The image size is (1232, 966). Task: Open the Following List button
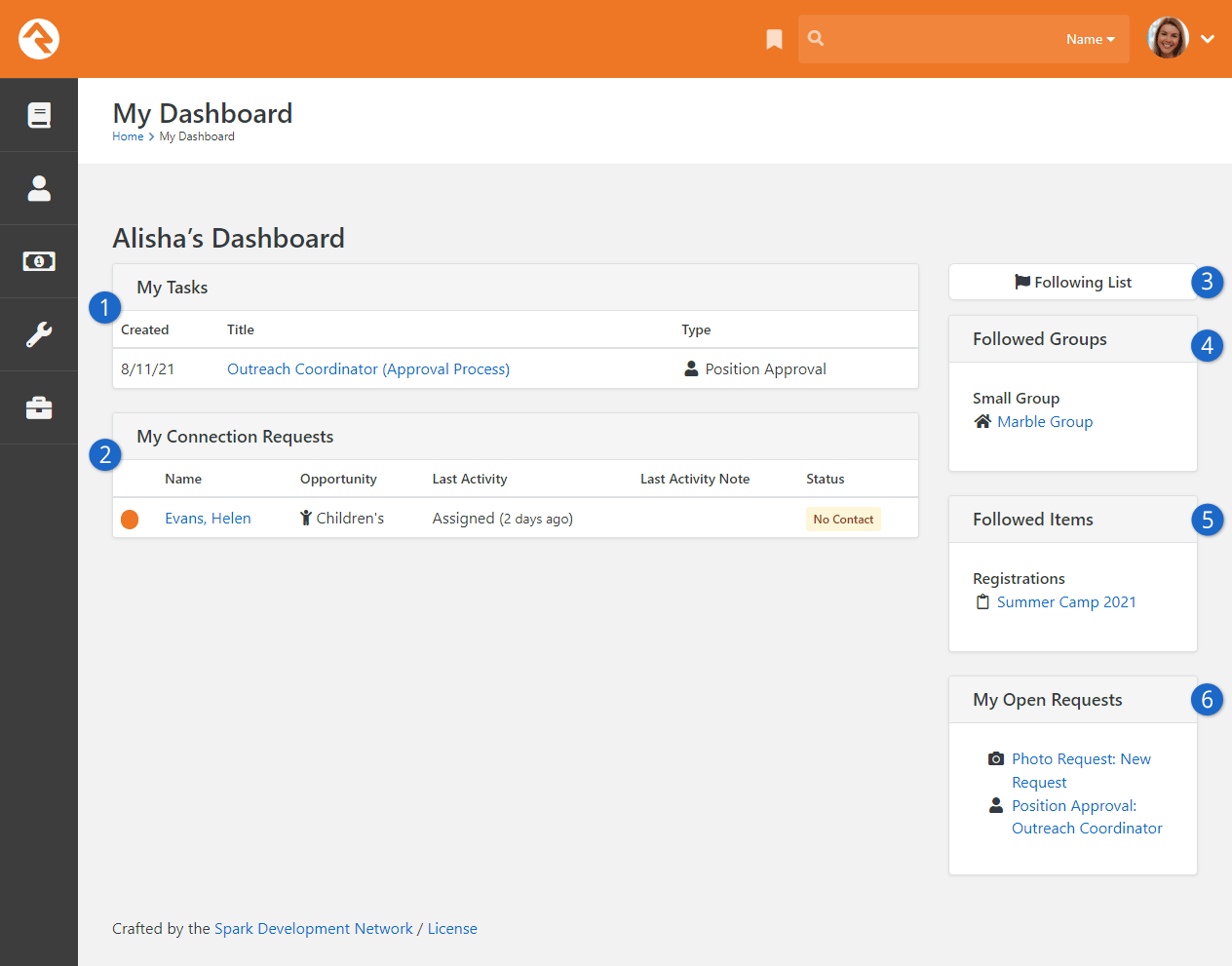pos(1072,282)
